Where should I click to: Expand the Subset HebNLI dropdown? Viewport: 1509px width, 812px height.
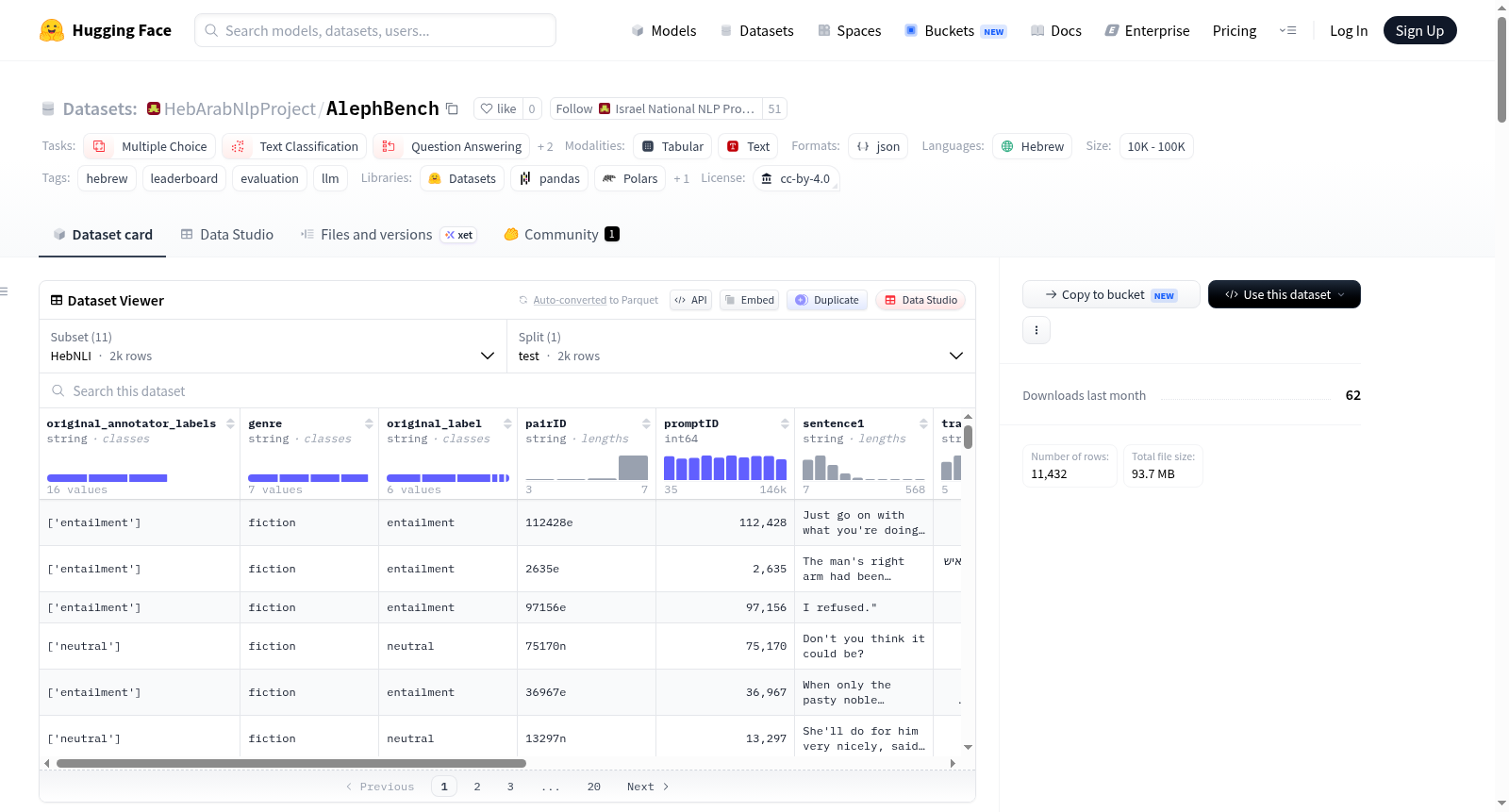pyautogui.click(x=273, y=346)
